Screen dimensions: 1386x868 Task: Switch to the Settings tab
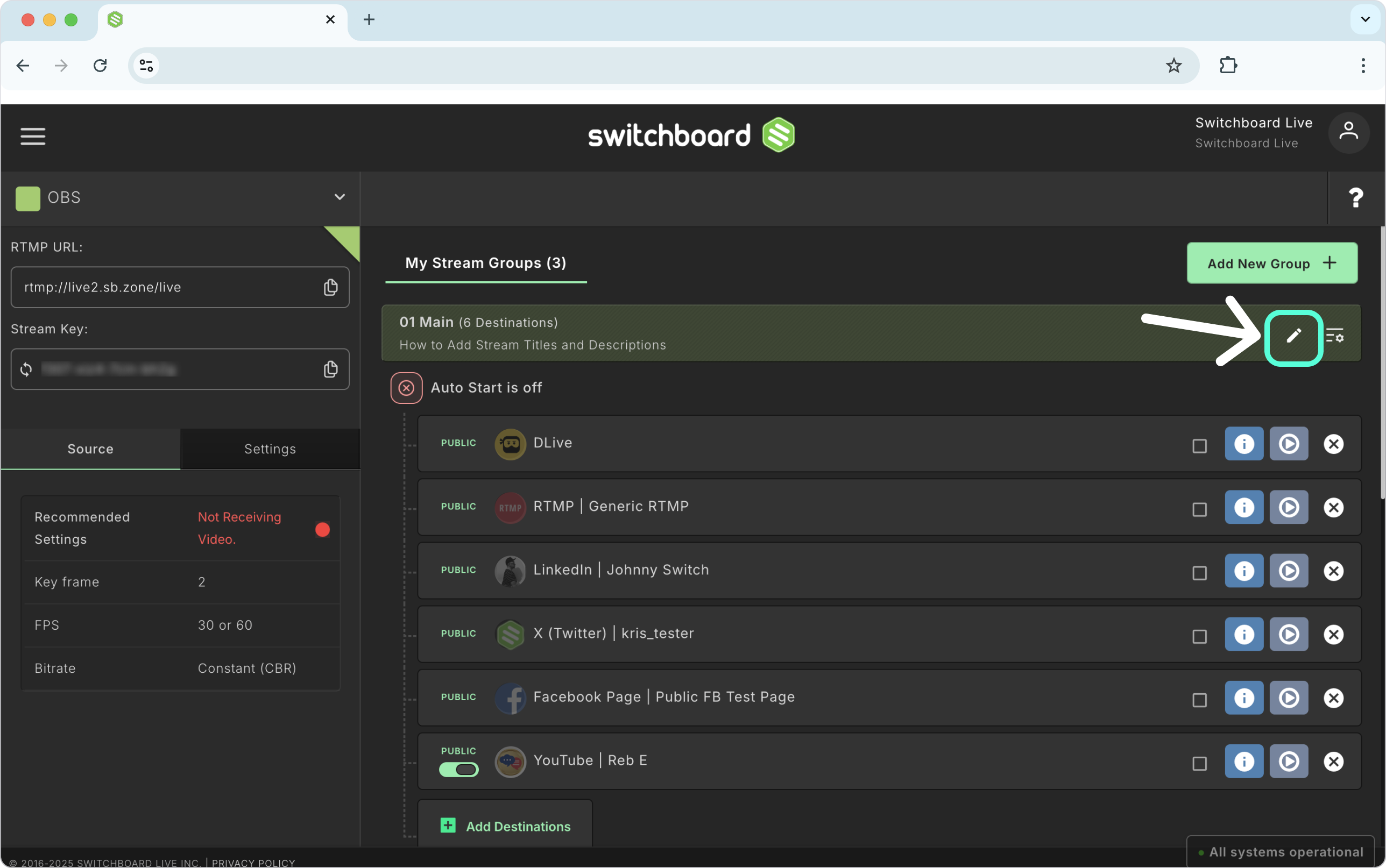[x=270, y=449]
